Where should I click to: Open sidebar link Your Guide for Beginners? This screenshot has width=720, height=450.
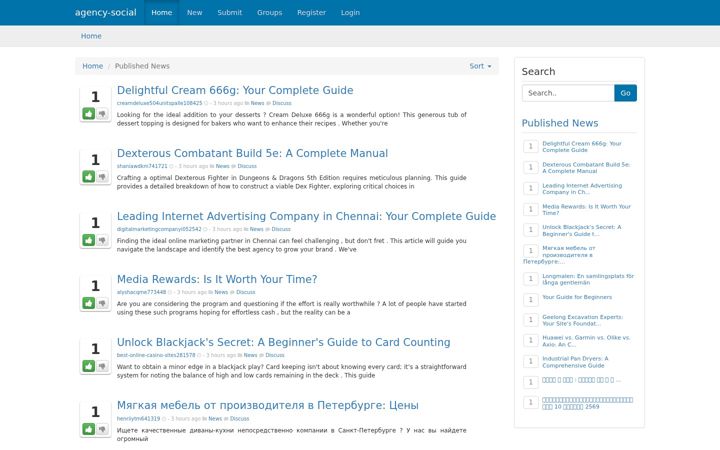click(577, 297)
